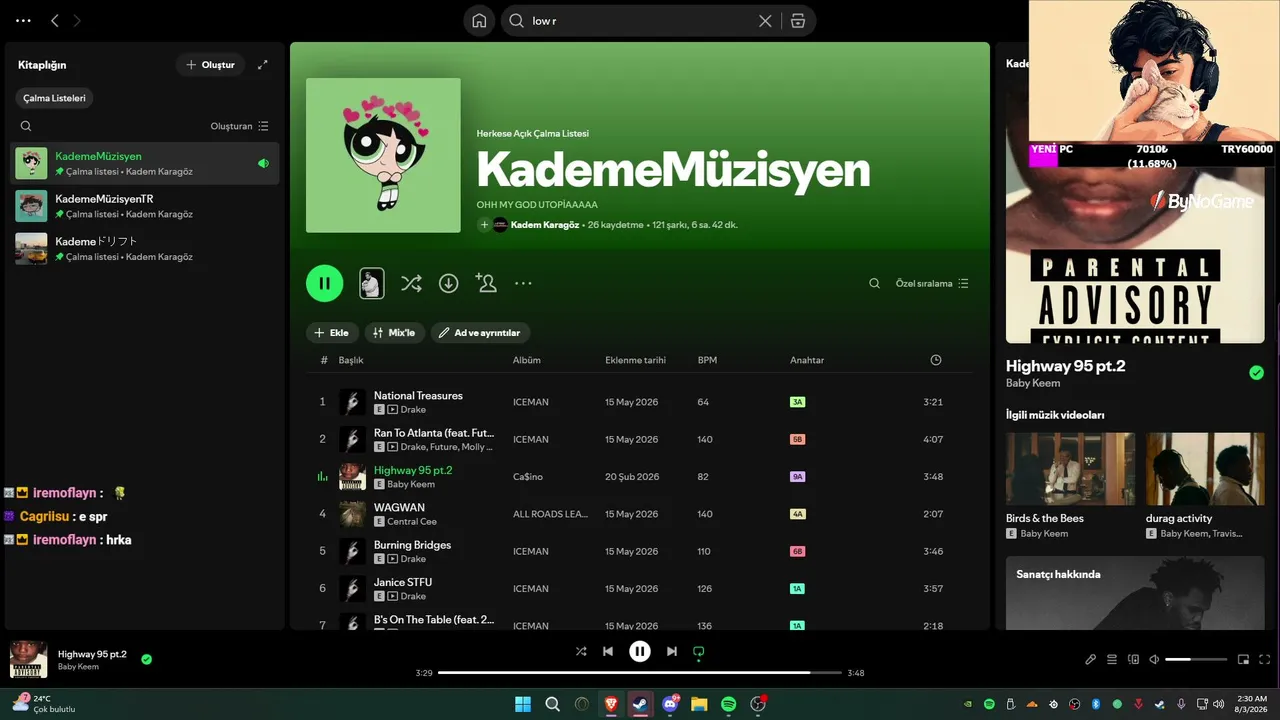Expand the library panel to full view
The width and height of the screenshot is (1280, 720).
point(263,65)
